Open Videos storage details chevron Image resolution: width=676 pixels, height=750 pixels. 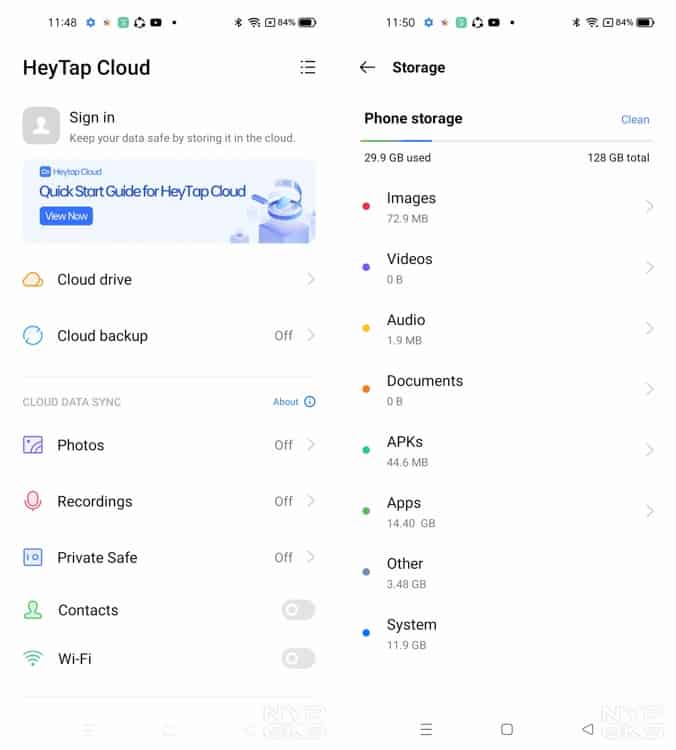649,267
